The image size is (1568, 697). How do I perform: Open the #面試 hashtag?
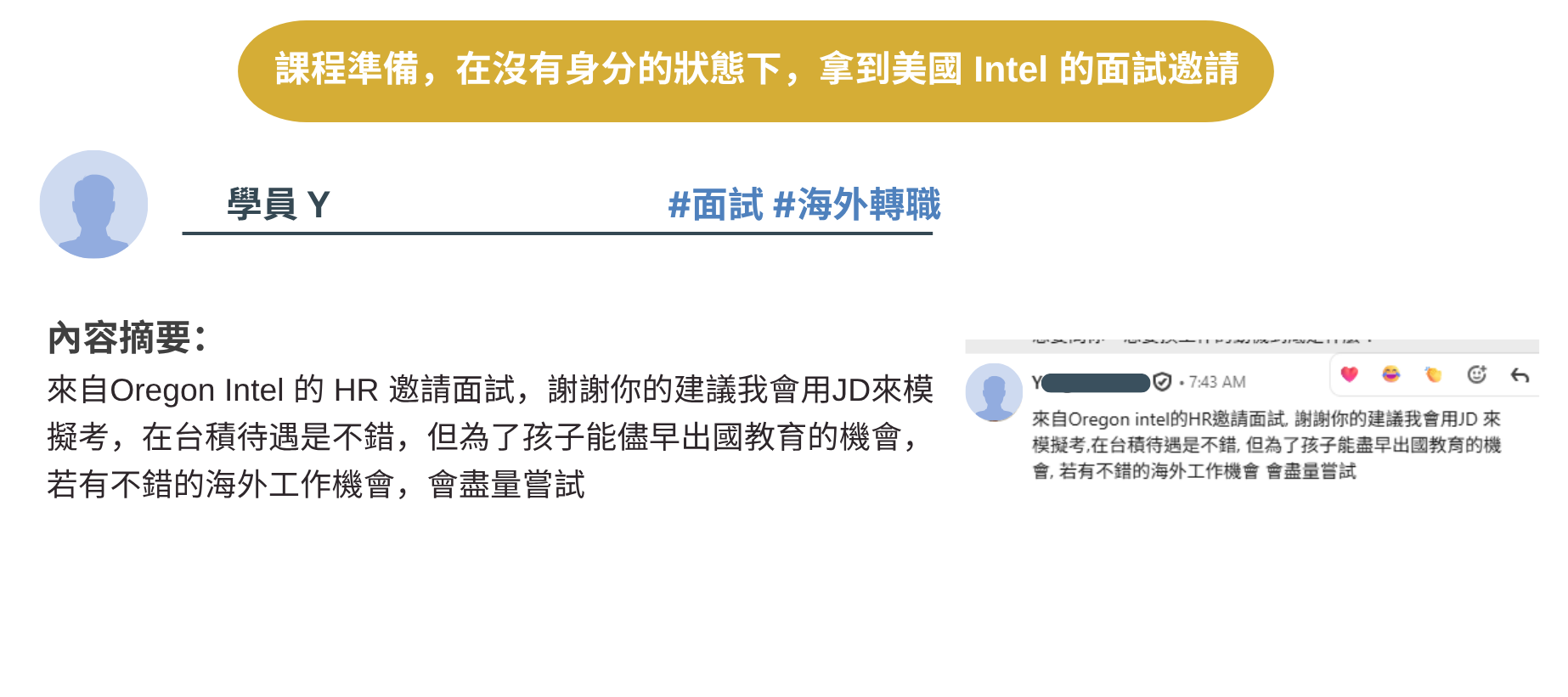tap(715, 205)
